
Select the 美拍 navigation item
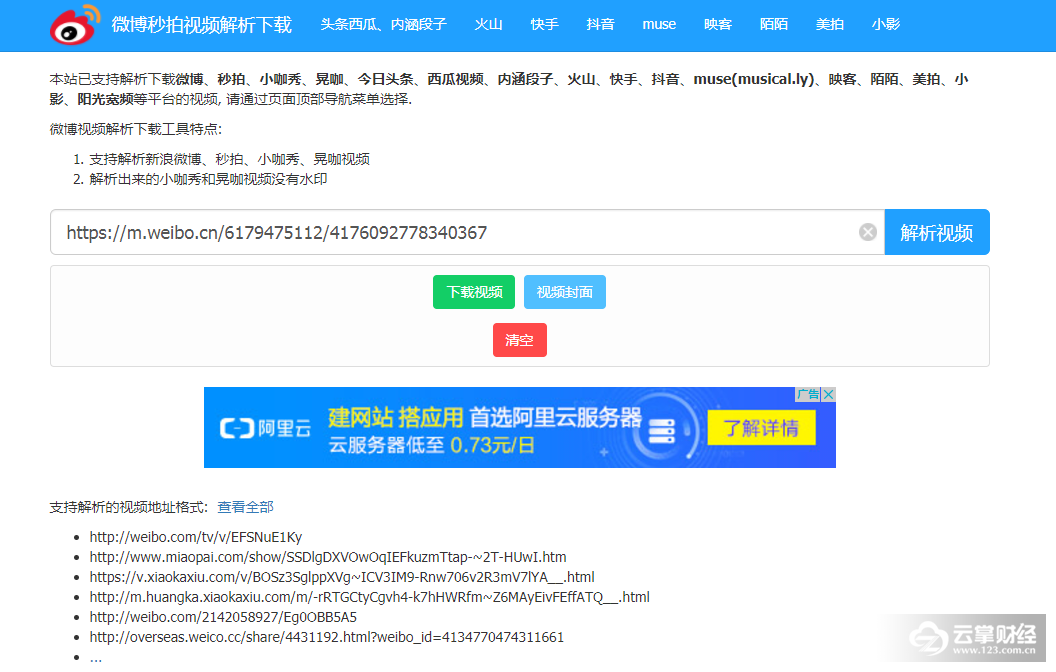(830, 24)
